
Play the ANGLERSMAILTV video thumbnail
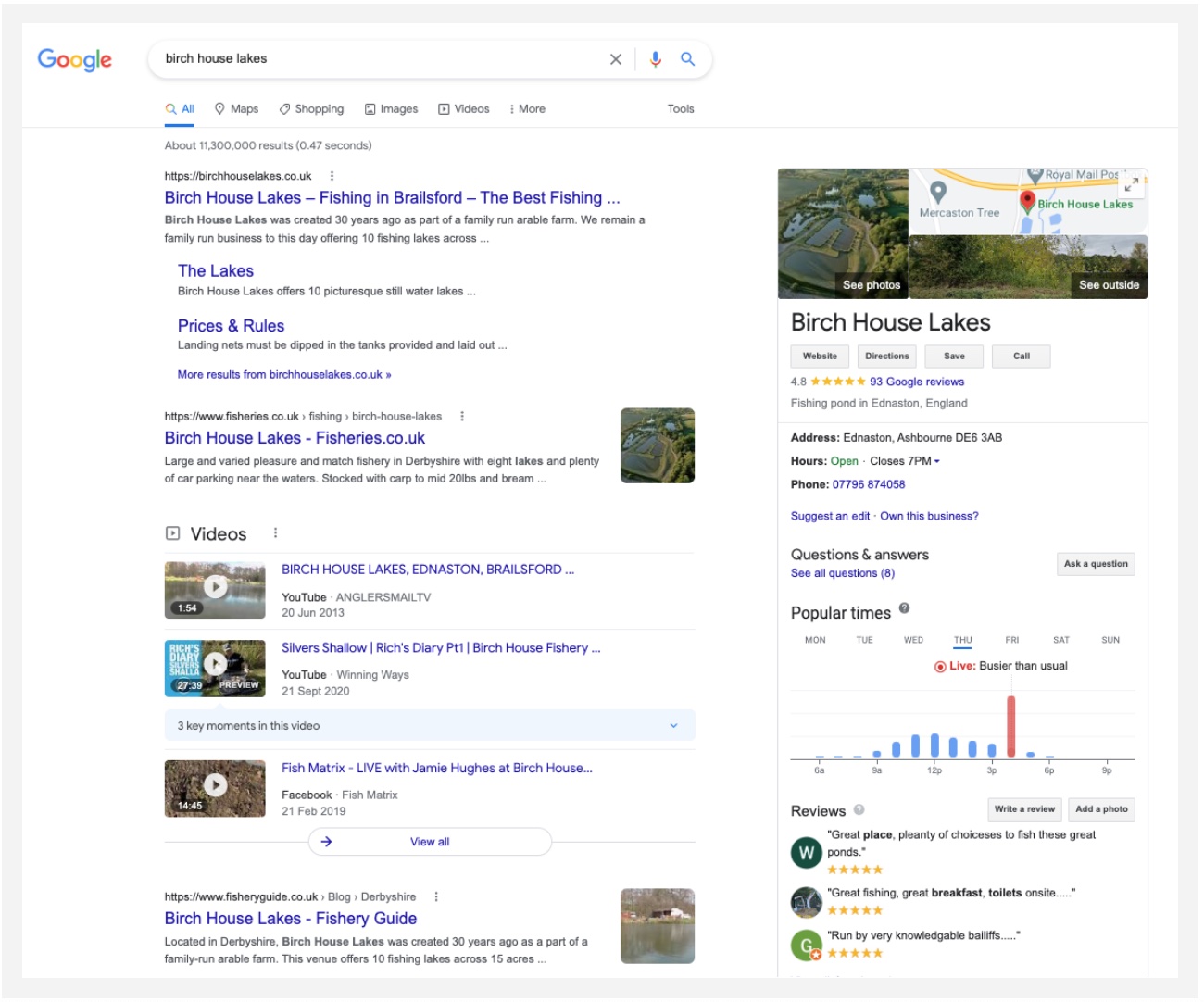point(215,588)
